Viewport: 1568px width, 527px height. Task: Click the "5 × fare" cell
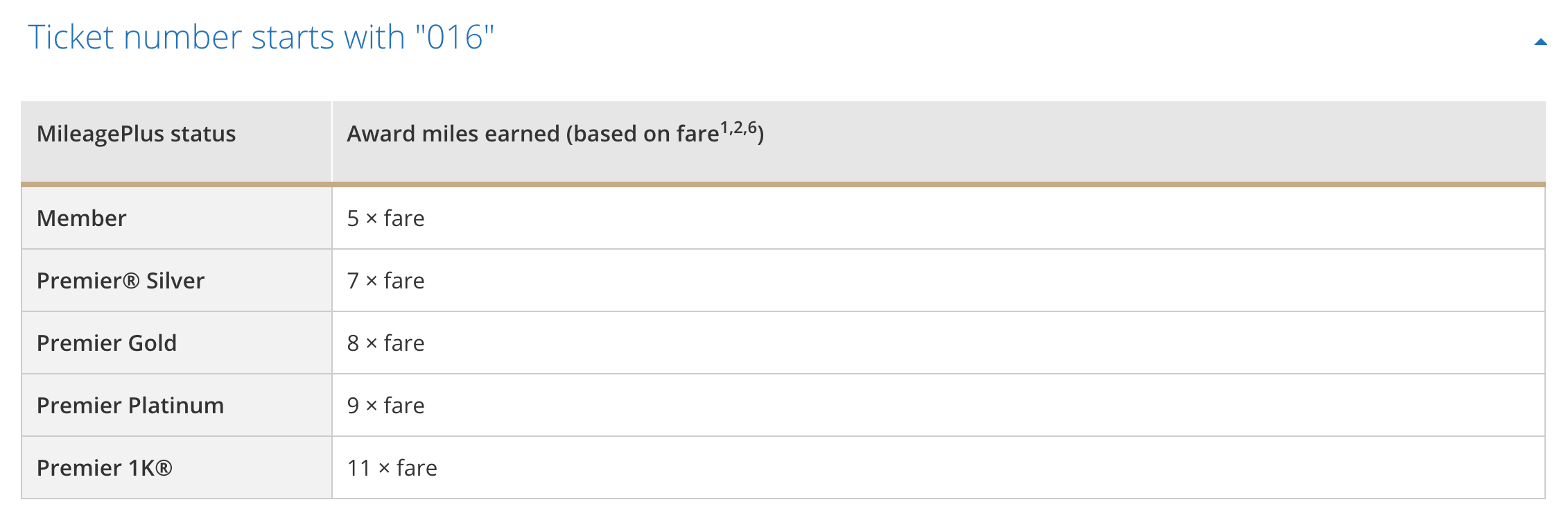385,218
